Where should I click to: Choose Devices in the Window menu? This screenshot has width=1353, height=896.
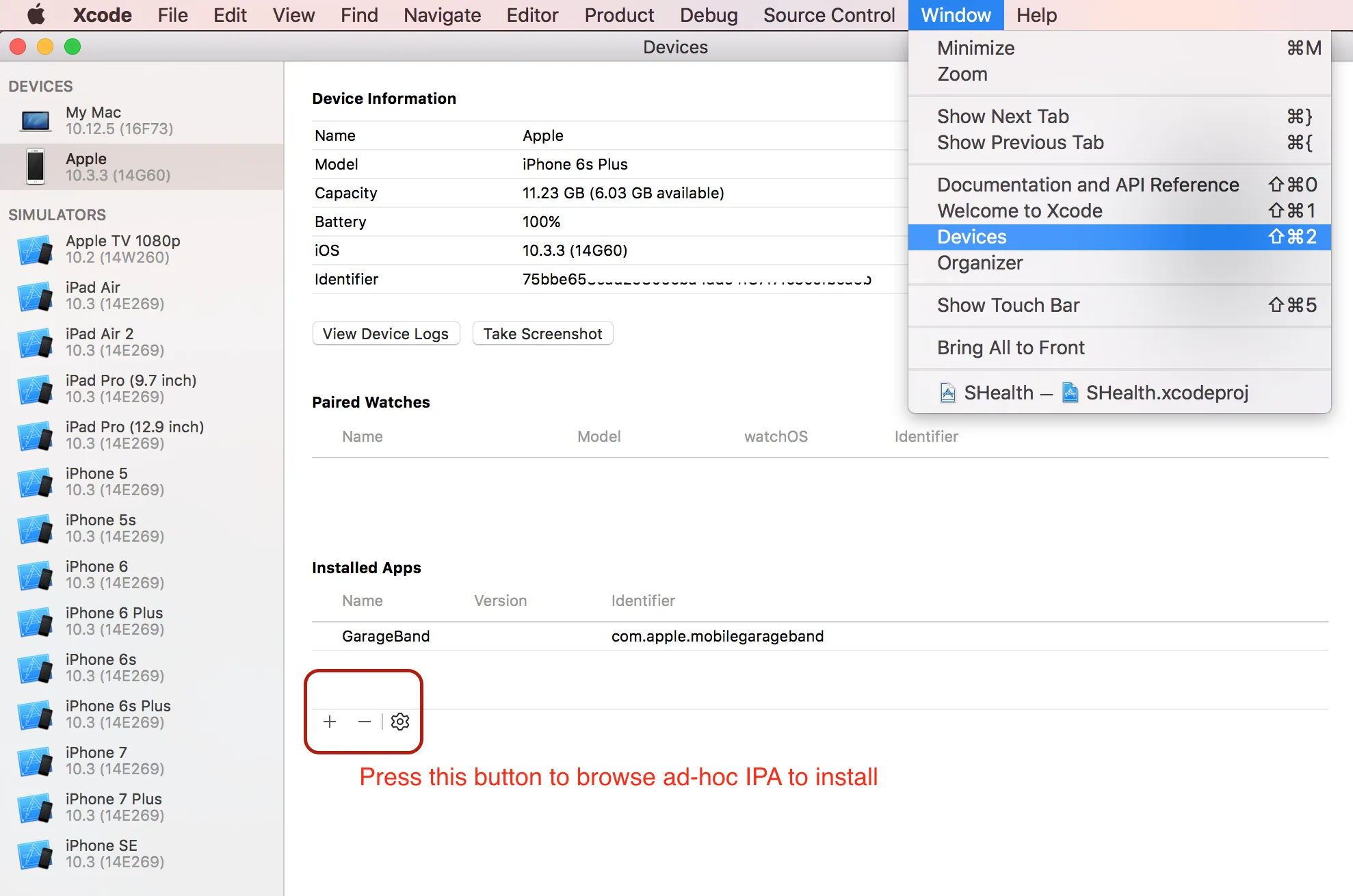tap(972, 237)
